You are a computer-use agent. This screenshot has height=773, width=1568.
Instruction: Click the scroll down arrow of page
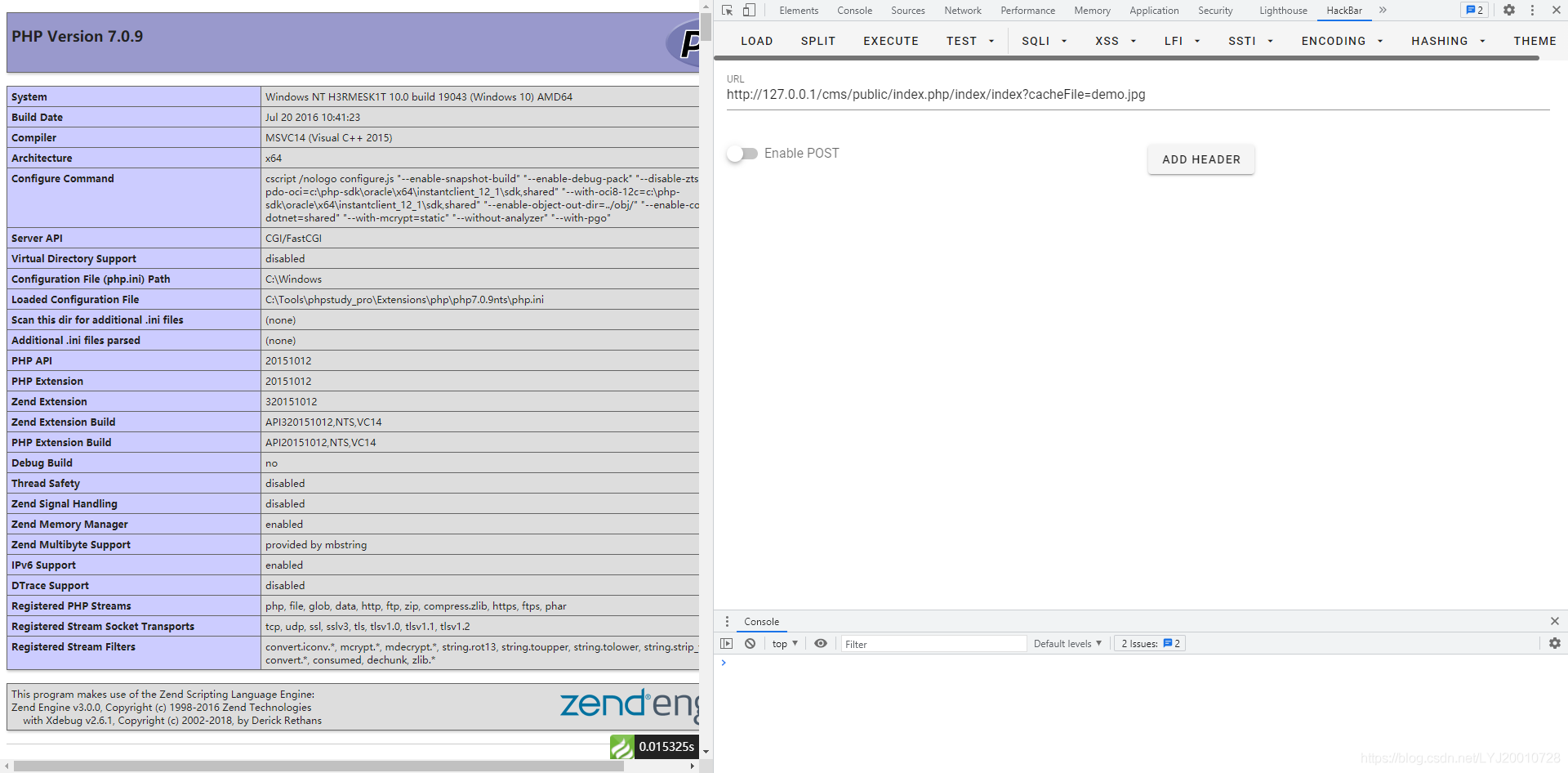(706, 752)
